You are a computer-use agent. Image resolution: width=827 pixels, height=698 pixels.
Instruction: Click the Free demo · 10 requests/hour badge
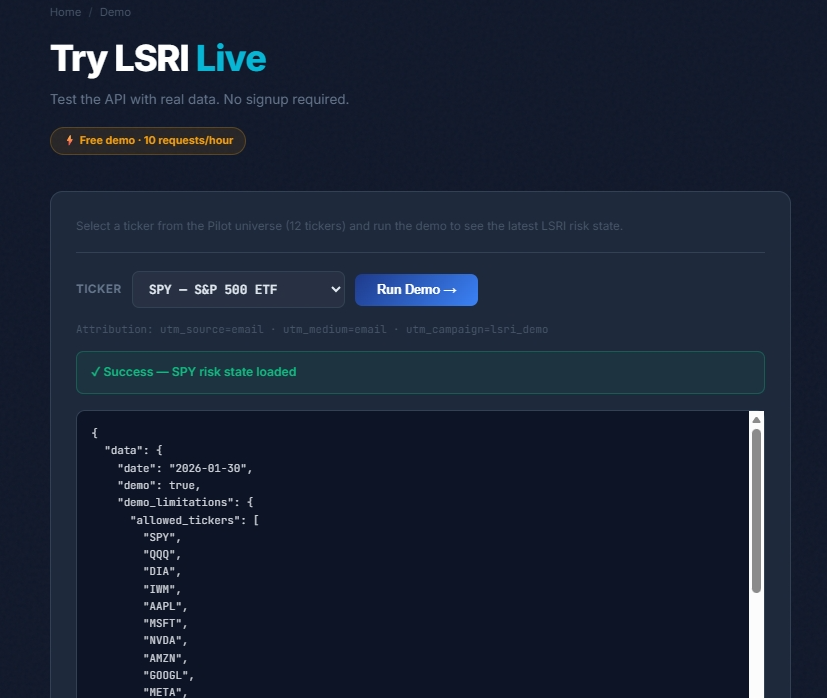coord(147,140)
